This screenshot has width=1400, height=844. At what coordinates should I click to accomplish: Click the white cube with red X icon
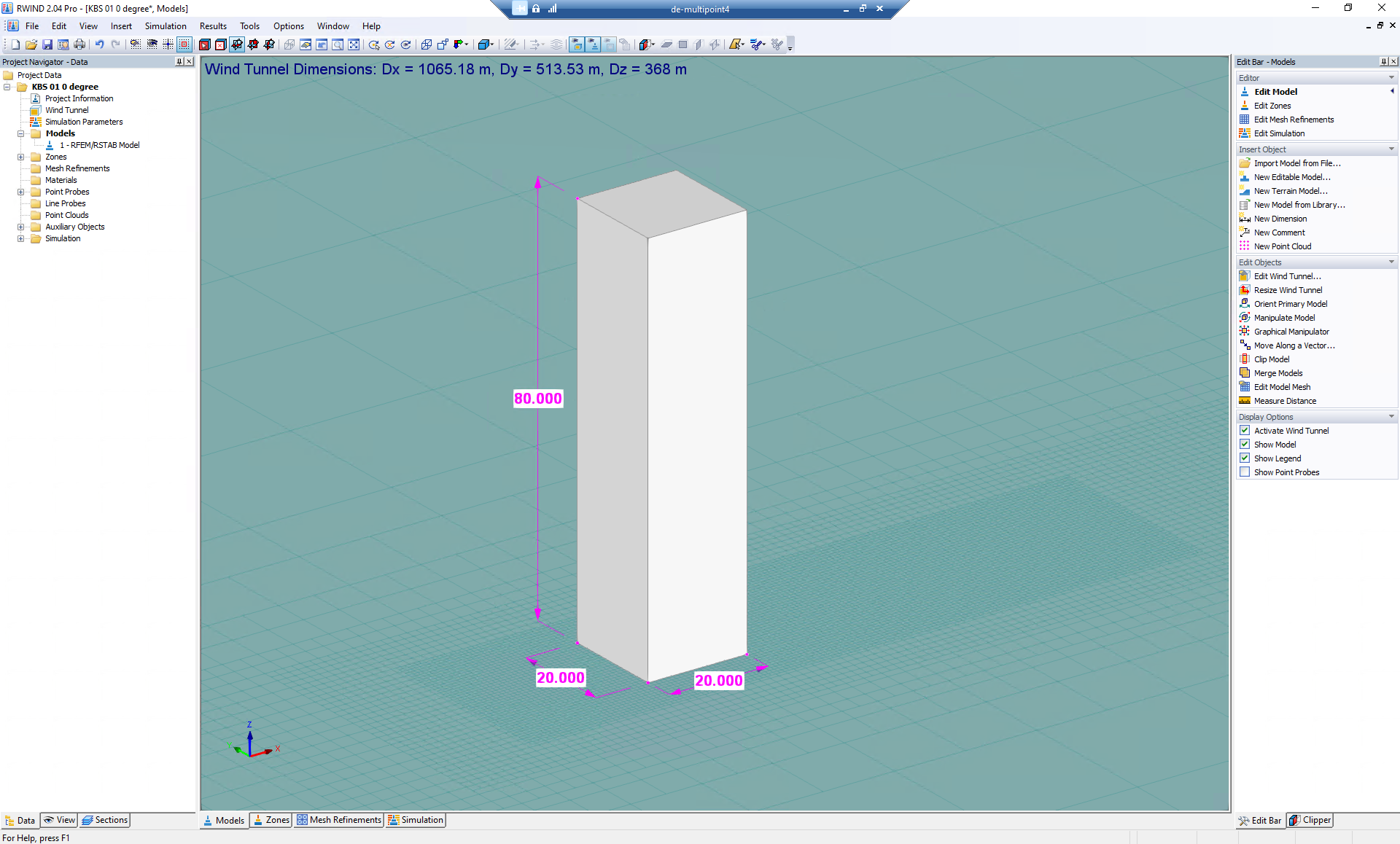pyautogui.click(x=220, y=44)
